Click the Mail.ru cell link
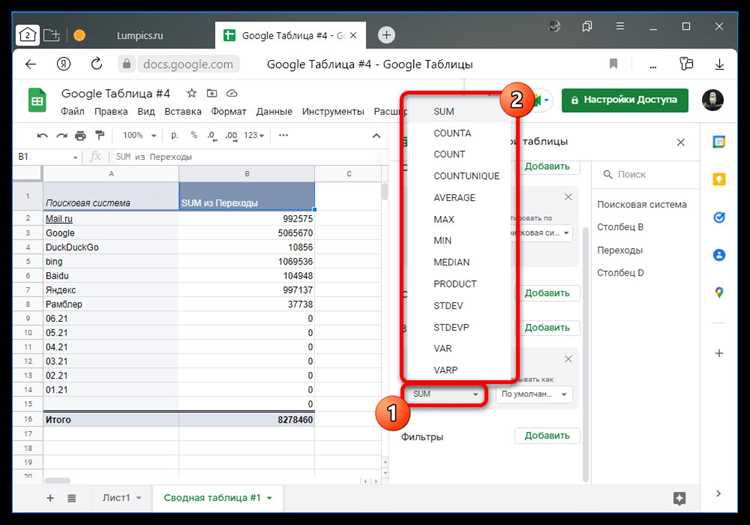 pyautogui.click(x=59, y=219)
